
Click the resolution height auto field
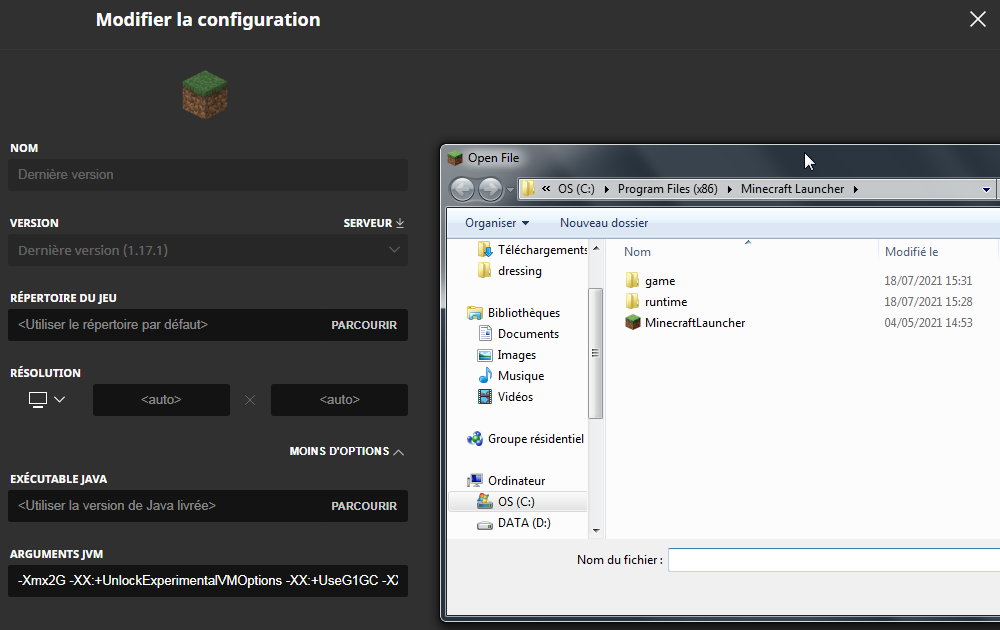(339, 400)
